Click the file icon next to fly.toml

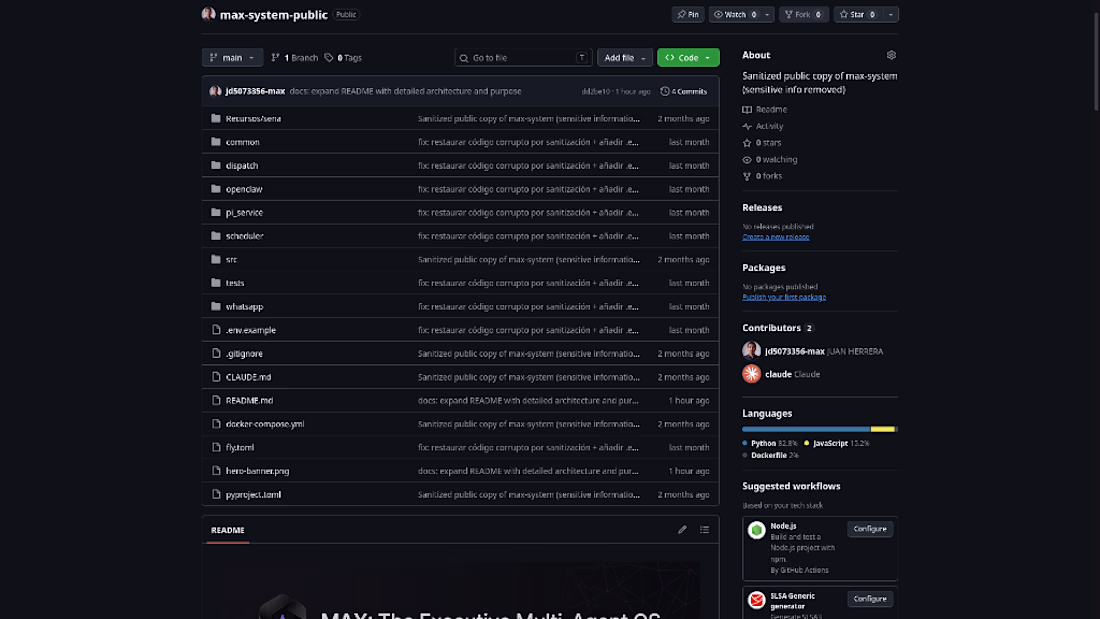pyautogui.click(x=216, y=447)
